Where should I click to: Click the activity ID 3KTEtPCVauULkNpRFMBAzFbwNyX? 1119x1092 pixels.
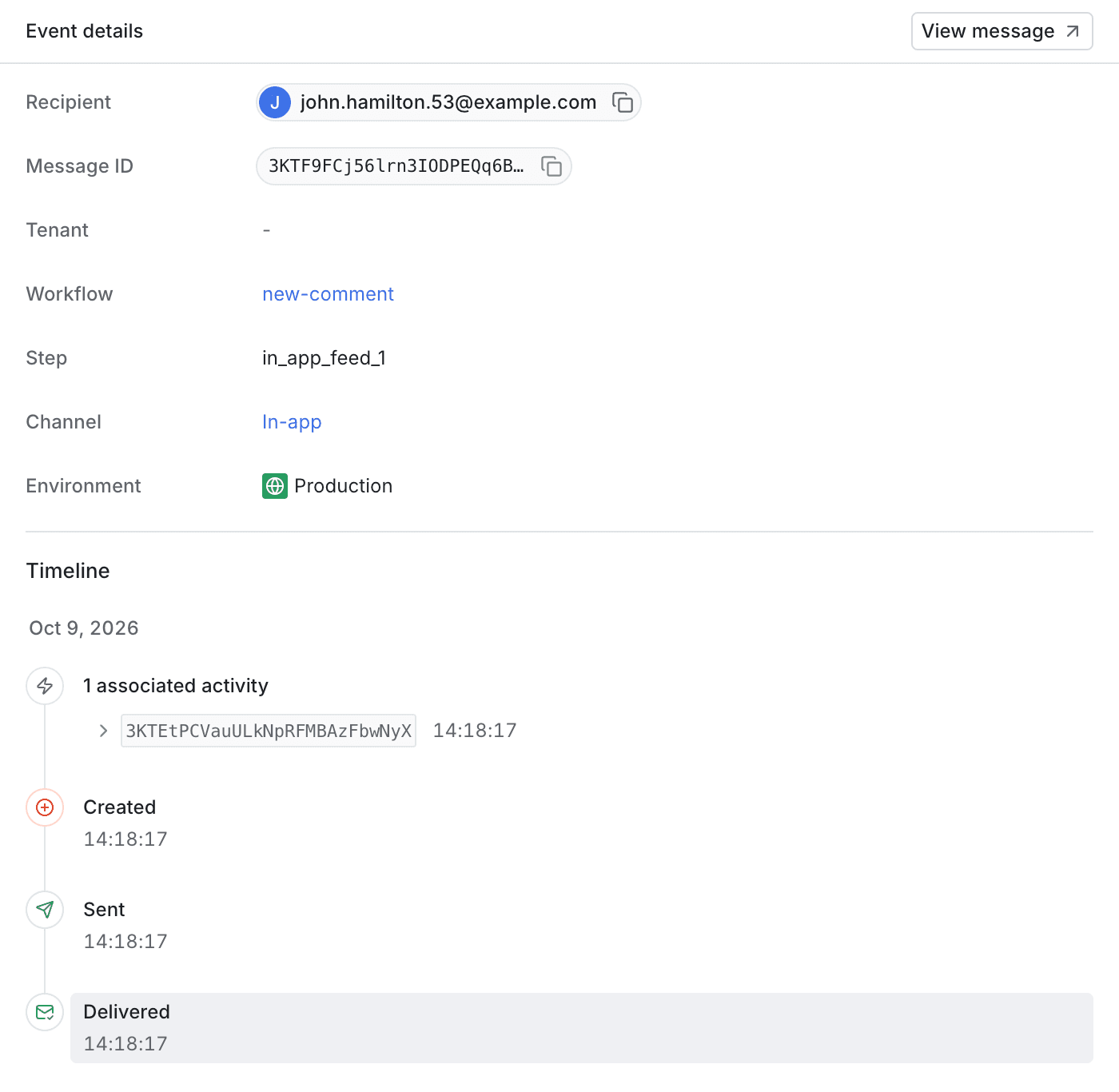(269, 731)
